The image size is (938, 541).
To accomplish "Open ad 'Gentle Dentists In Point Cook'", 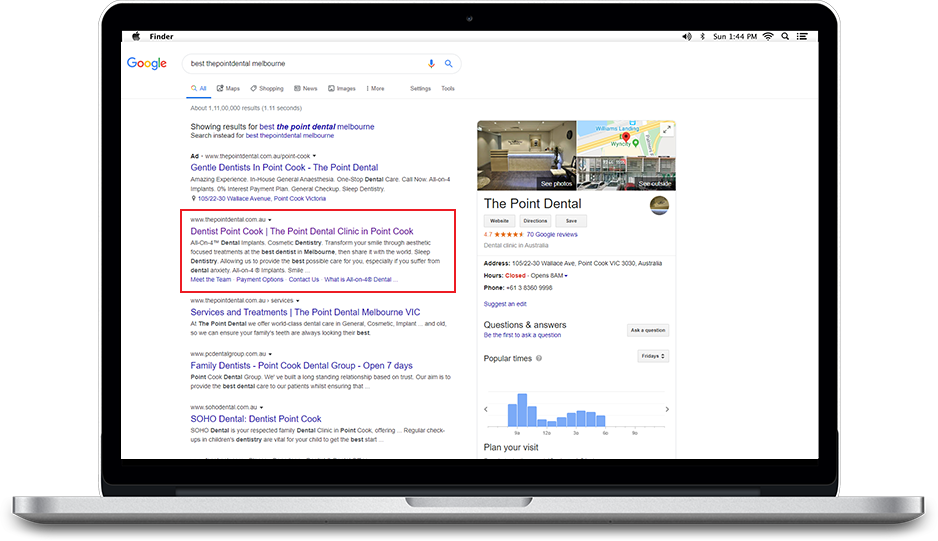I will (284, 168).
